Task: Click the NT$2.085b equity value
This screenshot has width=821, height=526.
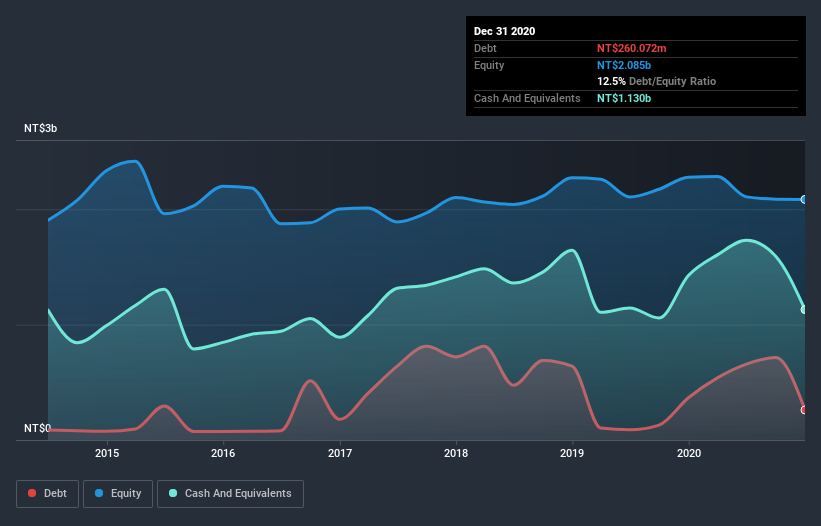Action: pos(624,65)
